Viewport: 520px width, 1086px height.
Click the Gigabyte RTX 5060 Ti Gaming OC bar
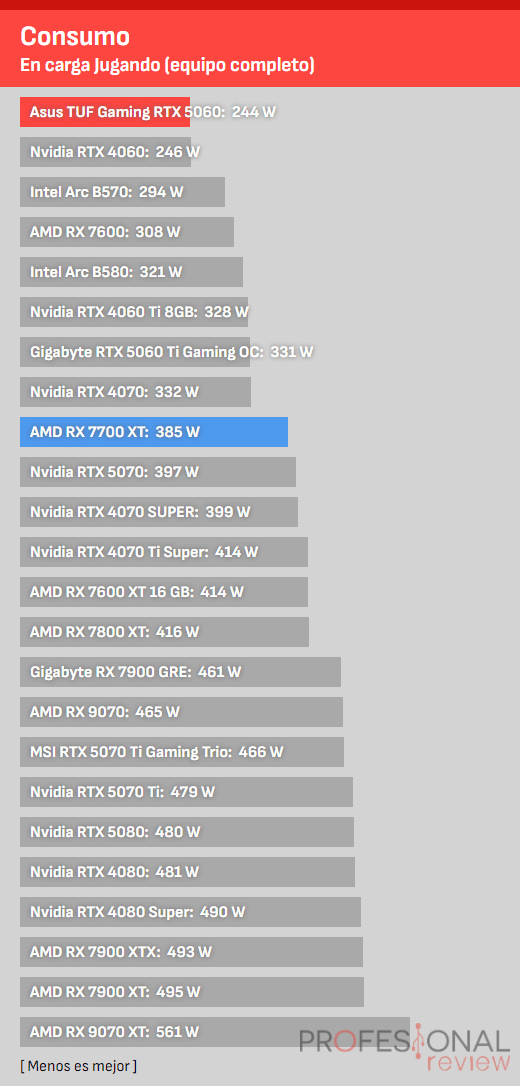[x=135, y=352]
